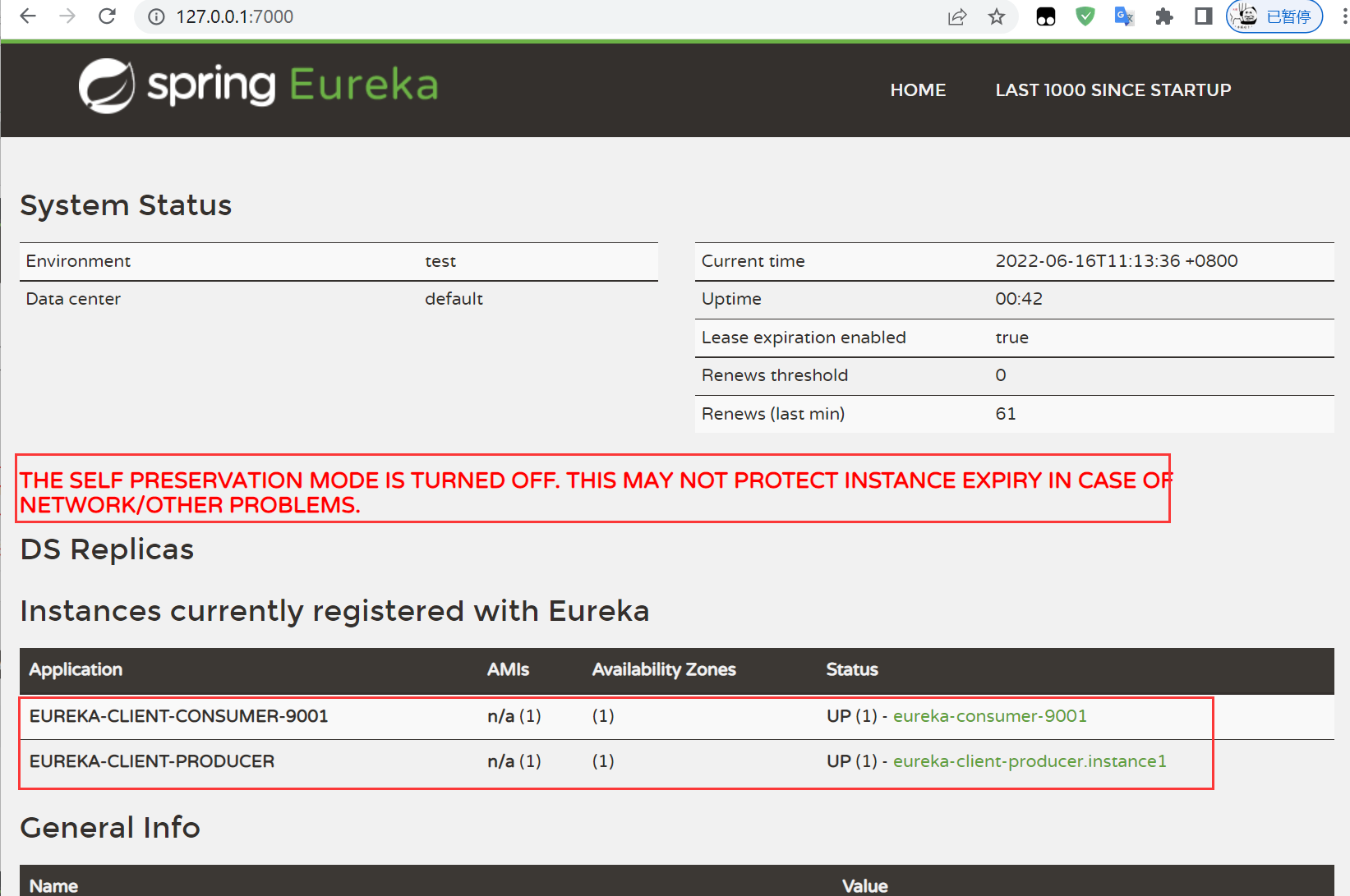Select the Current time value 2022-06-16T11:13:36 +0800
The width and height of the screenshot is (1350, 896).
coord(1117,261)
